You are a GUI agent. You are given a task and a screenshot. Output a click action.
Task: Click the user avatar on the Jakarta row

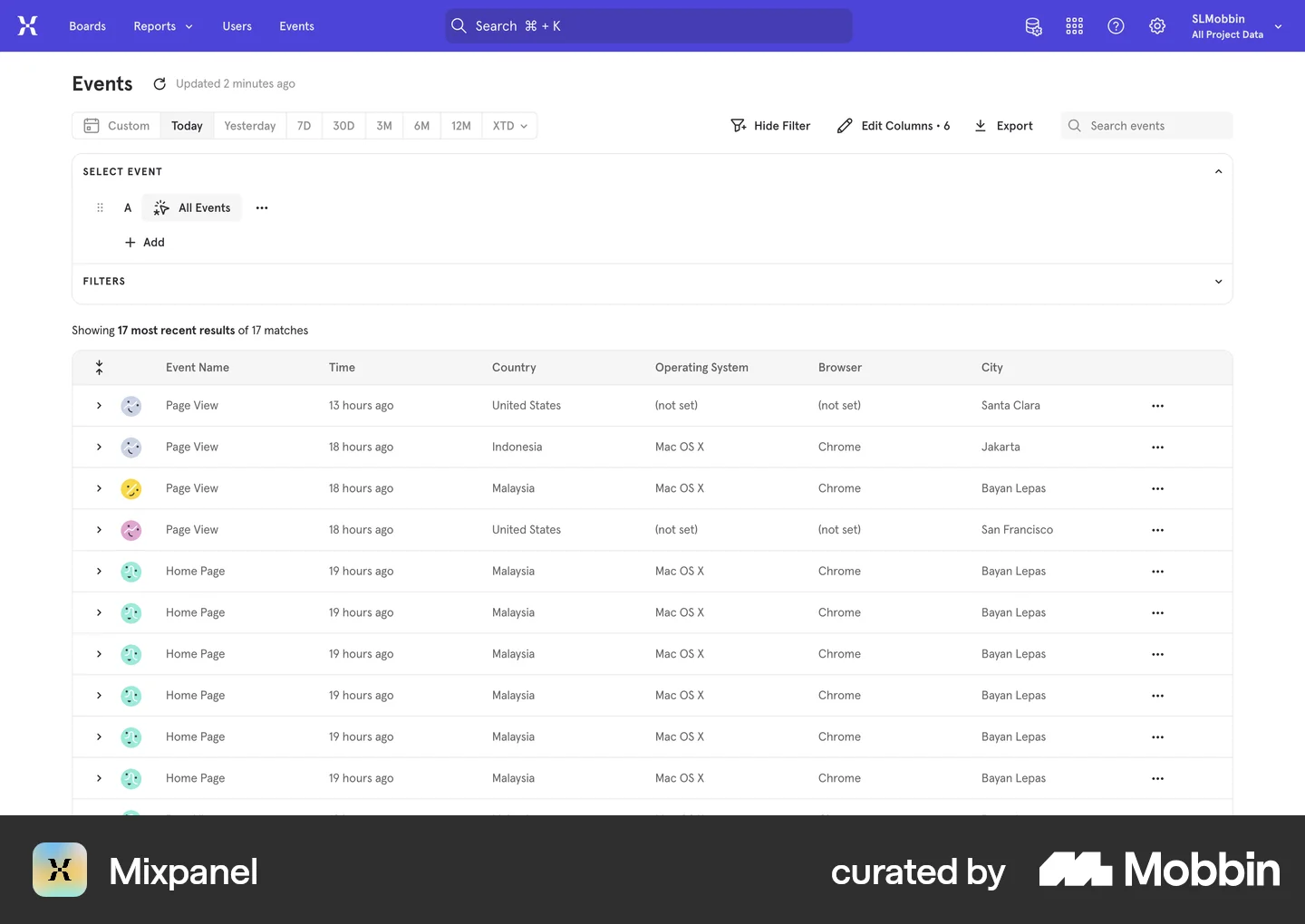[131, 448]
